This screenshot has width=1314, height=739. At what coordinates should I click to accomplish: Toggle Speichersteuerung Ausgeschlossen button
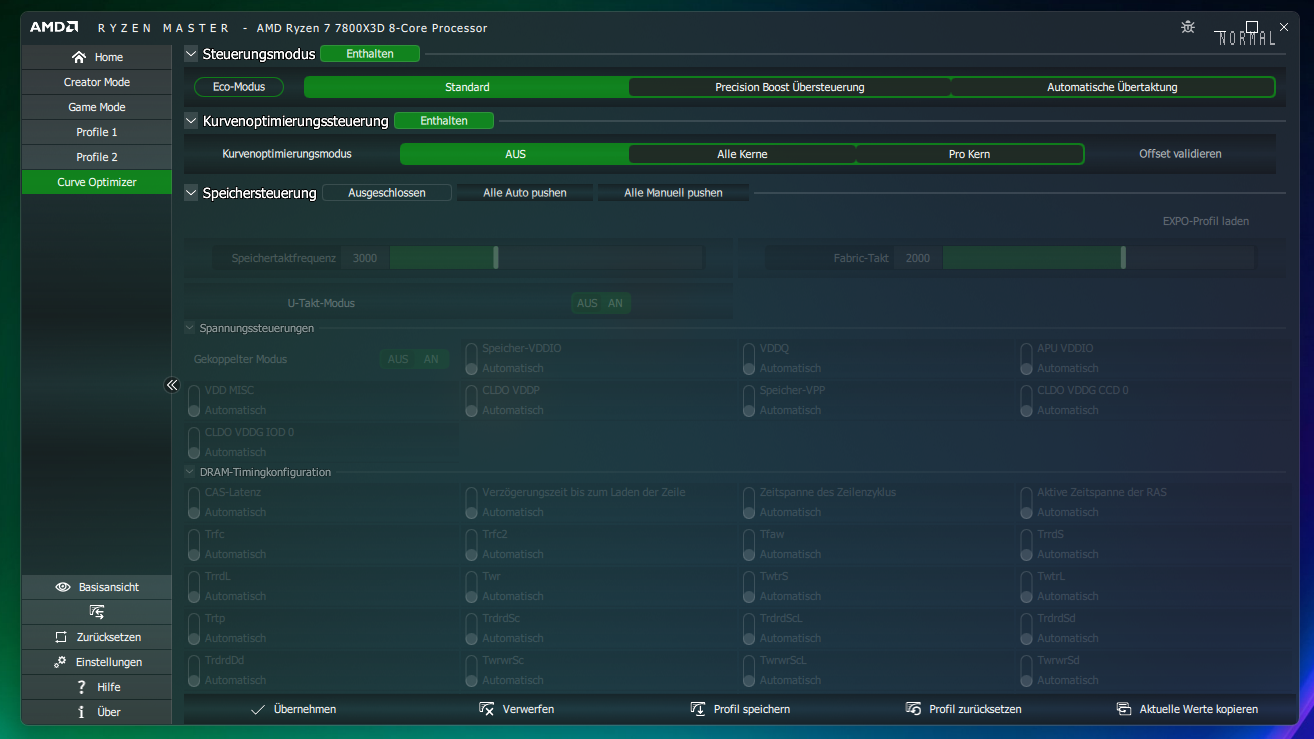pos(387,193)
